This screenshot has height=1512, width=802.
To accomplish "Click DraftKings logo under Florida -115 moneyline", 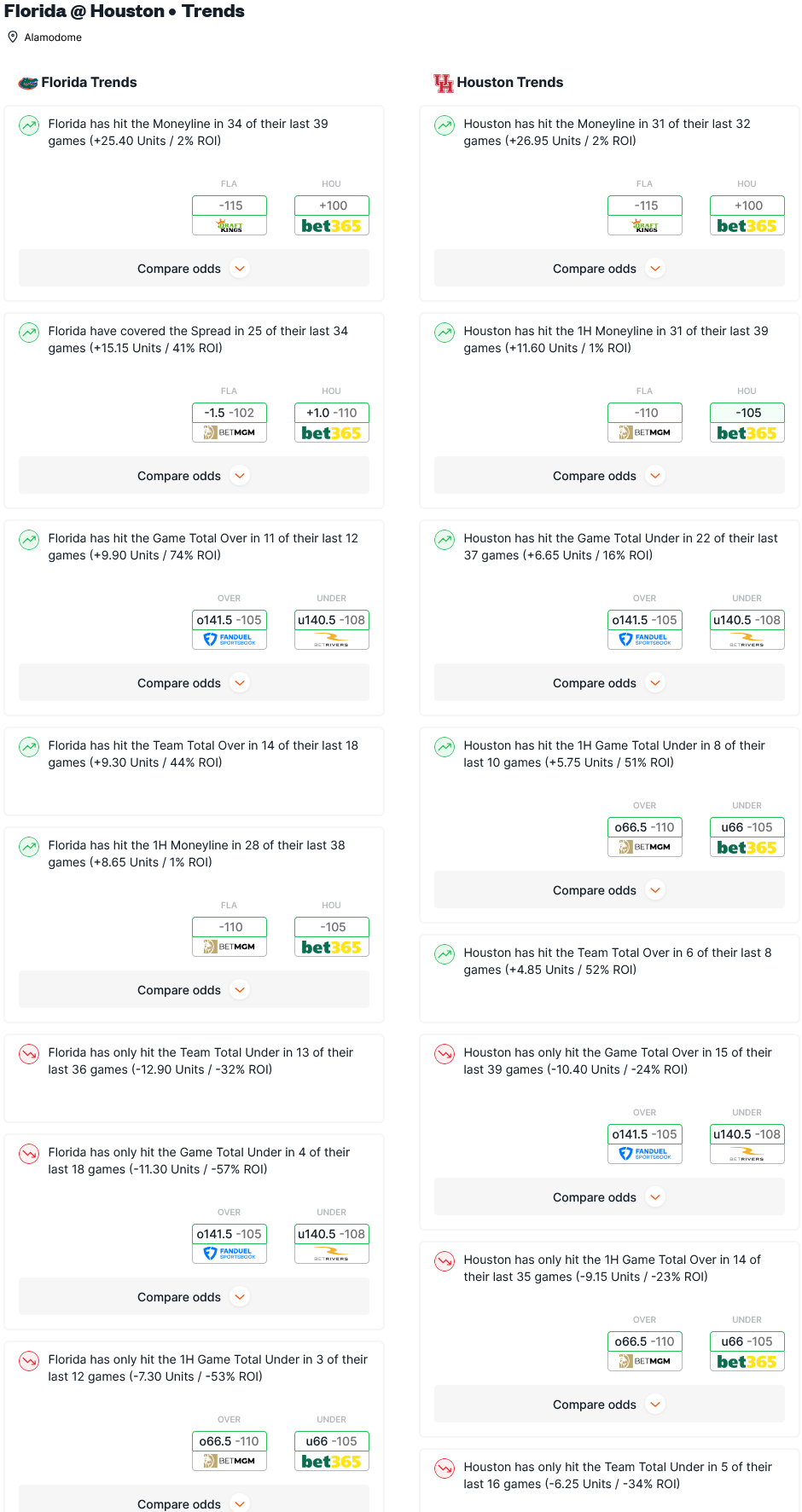I will pos(230,226).
